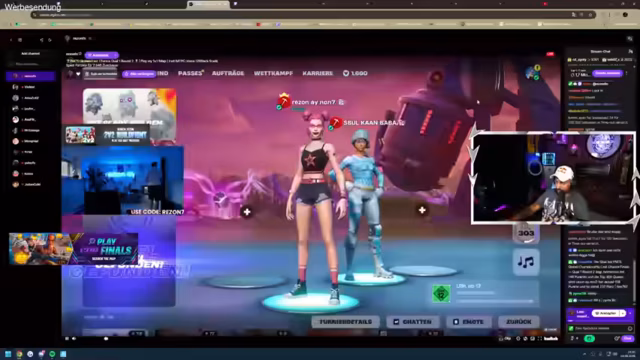Expand the arrow on chat Aneignen button
Screen dimensions: 640x360
622,313
